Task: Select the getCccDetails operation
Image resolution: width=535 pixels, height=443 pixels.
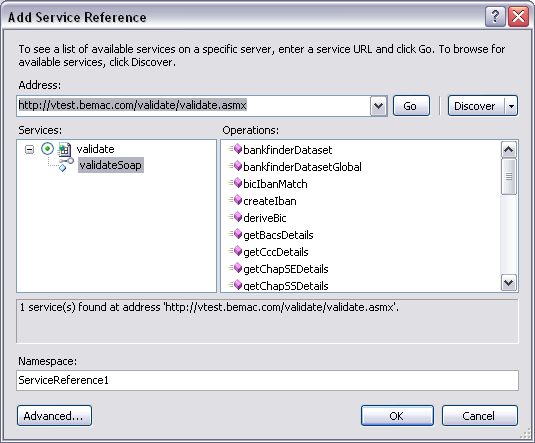Action: pos(276,252)
